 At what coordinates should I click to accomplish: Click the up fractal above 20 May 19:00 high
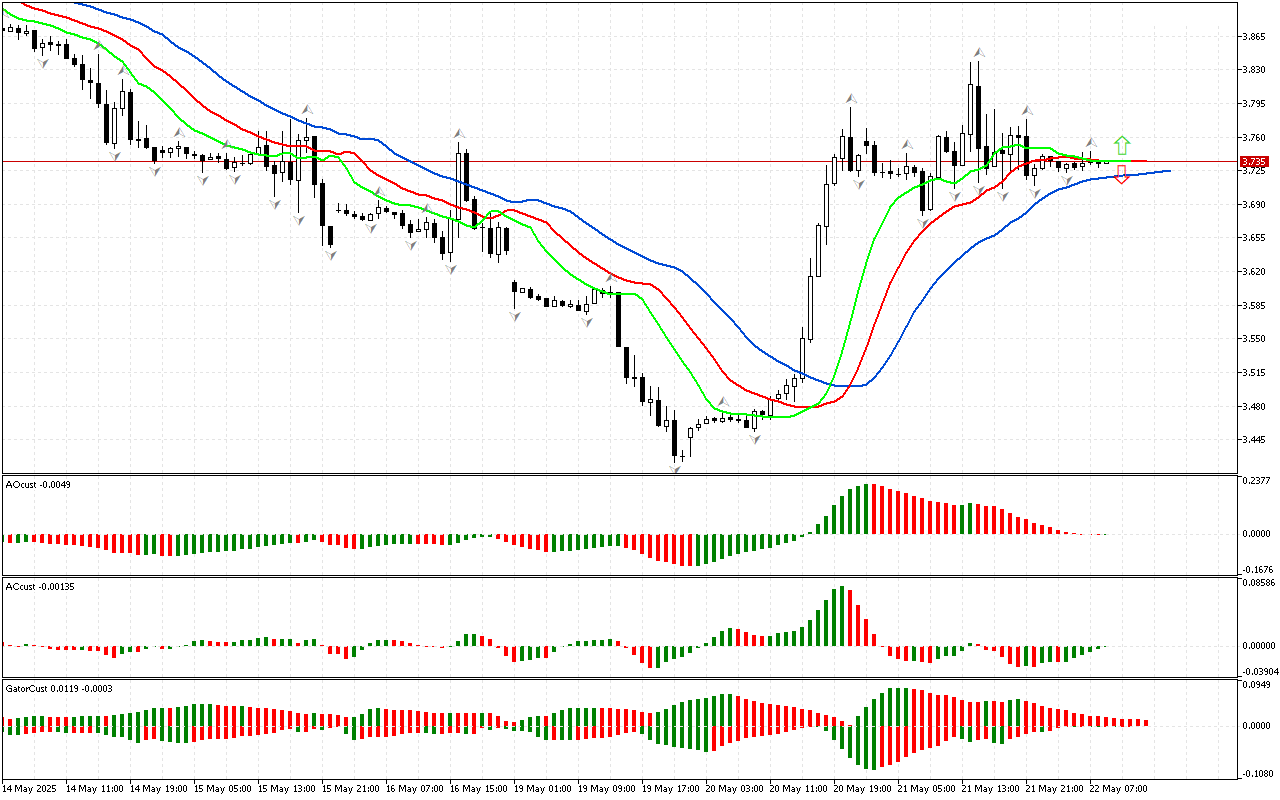coord(851,98)
